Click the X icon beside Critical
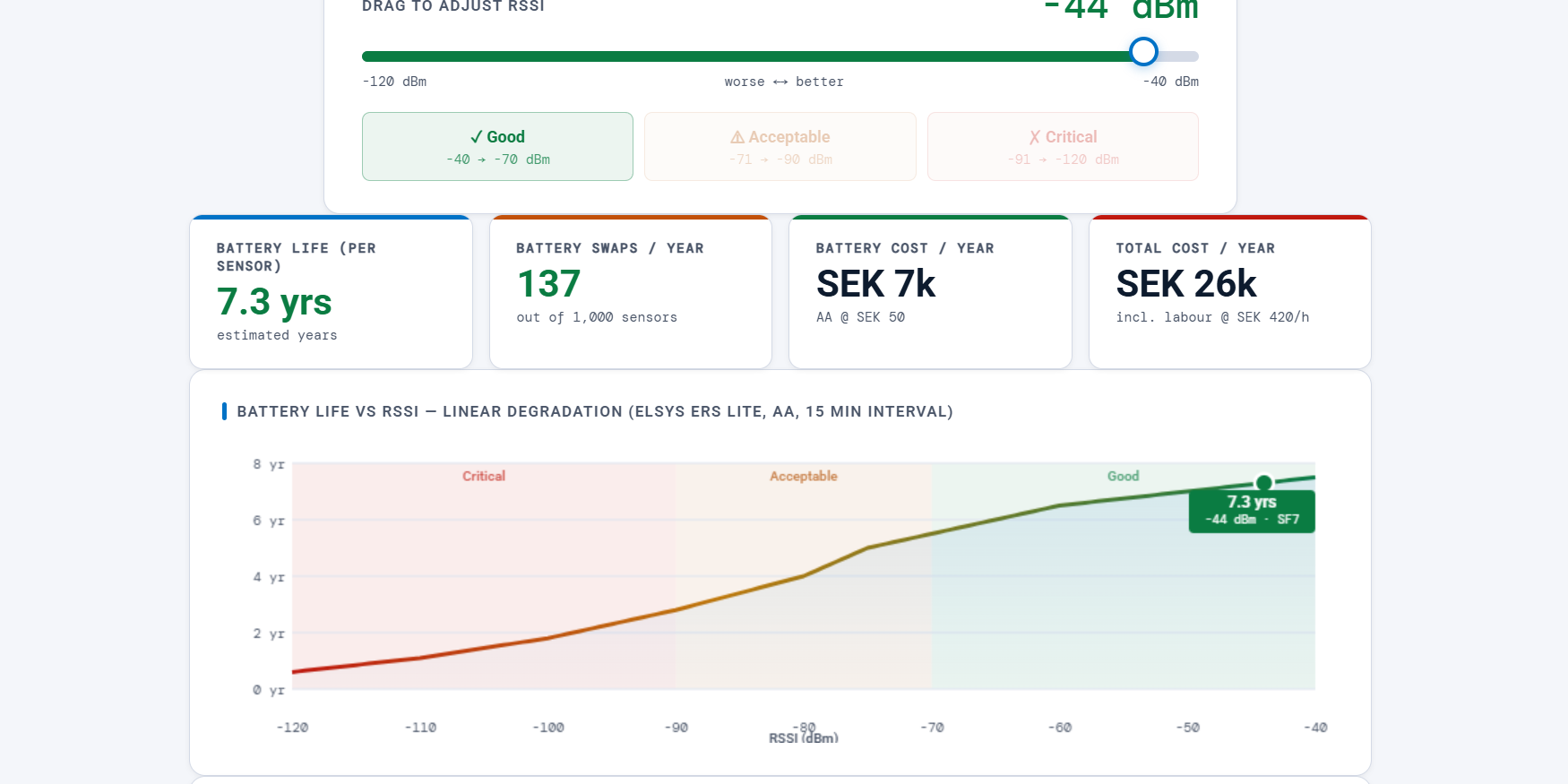Image resolution: width=1568 pixels, height=784 pixels. (1034, 137)
